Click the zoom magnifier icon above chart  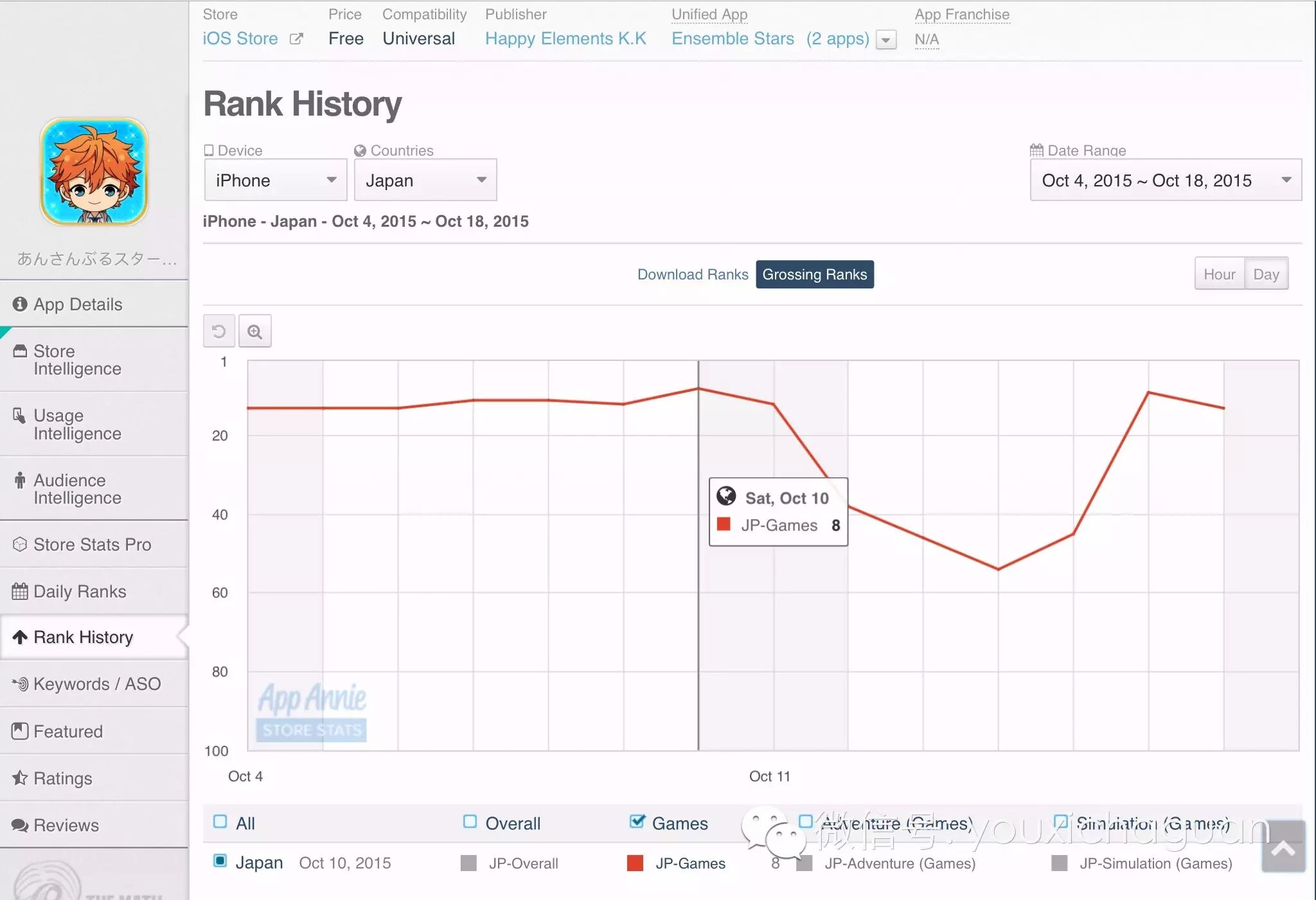[x=255, y=331]
